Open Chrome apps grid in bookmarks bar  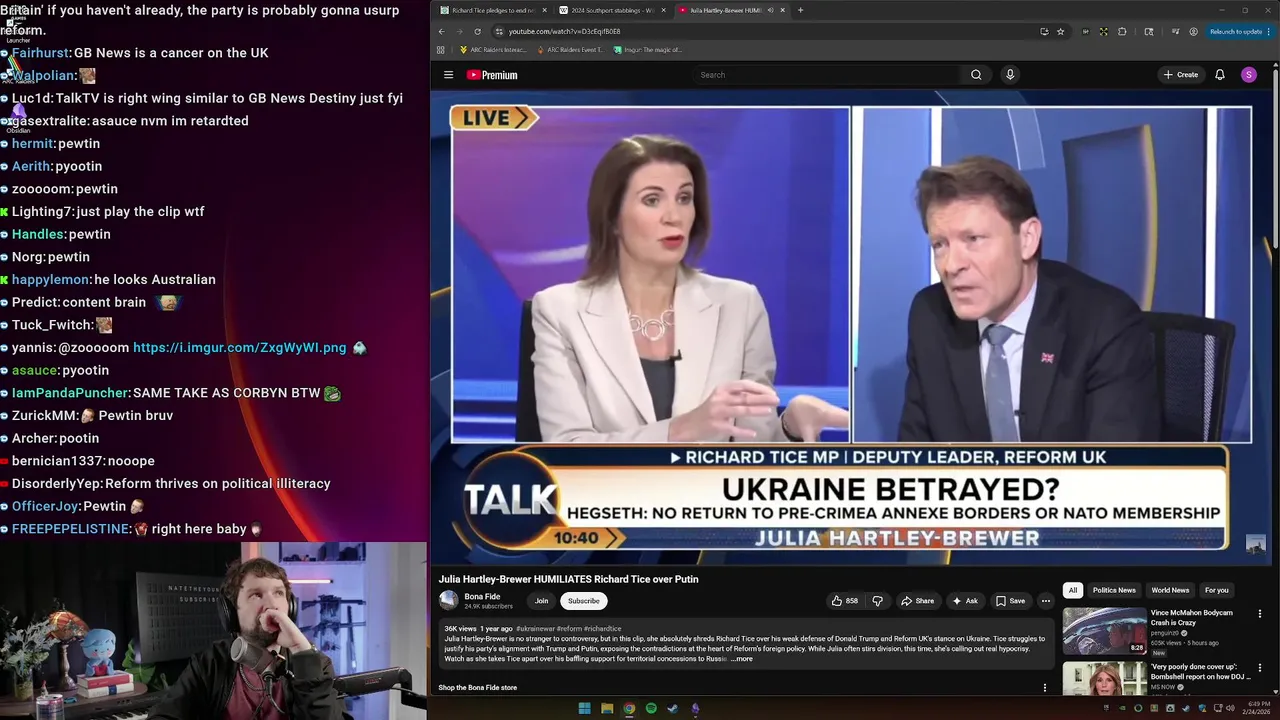click(x=440, y=49)
